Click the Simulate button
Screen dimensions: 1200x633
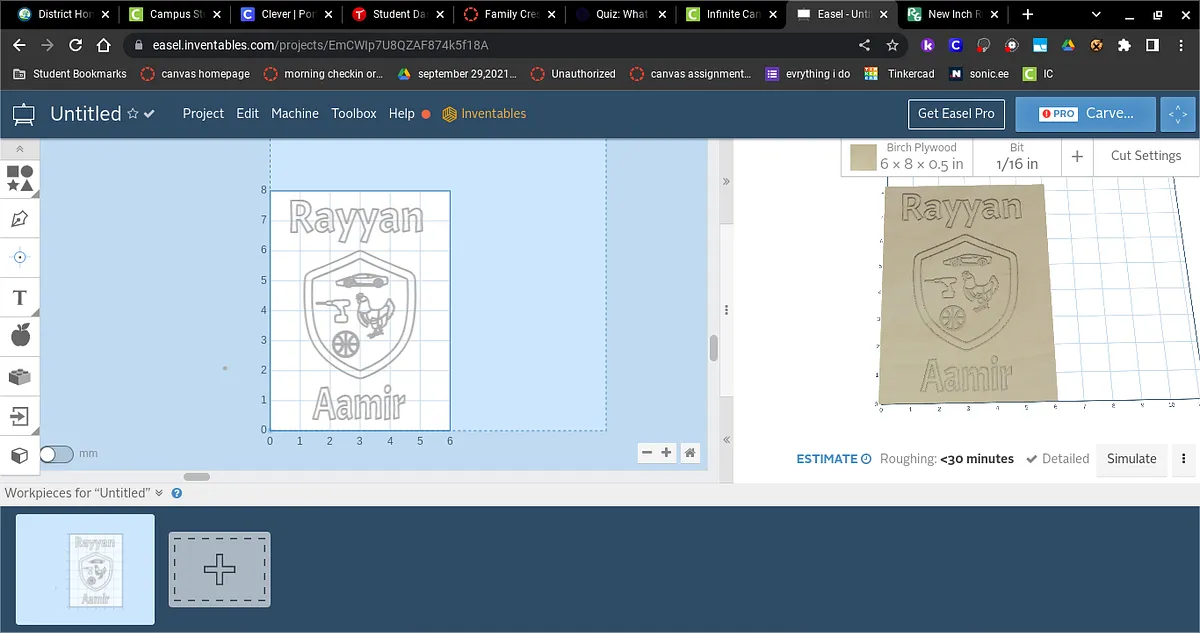pyautogui.click(x=1131, y=459)
